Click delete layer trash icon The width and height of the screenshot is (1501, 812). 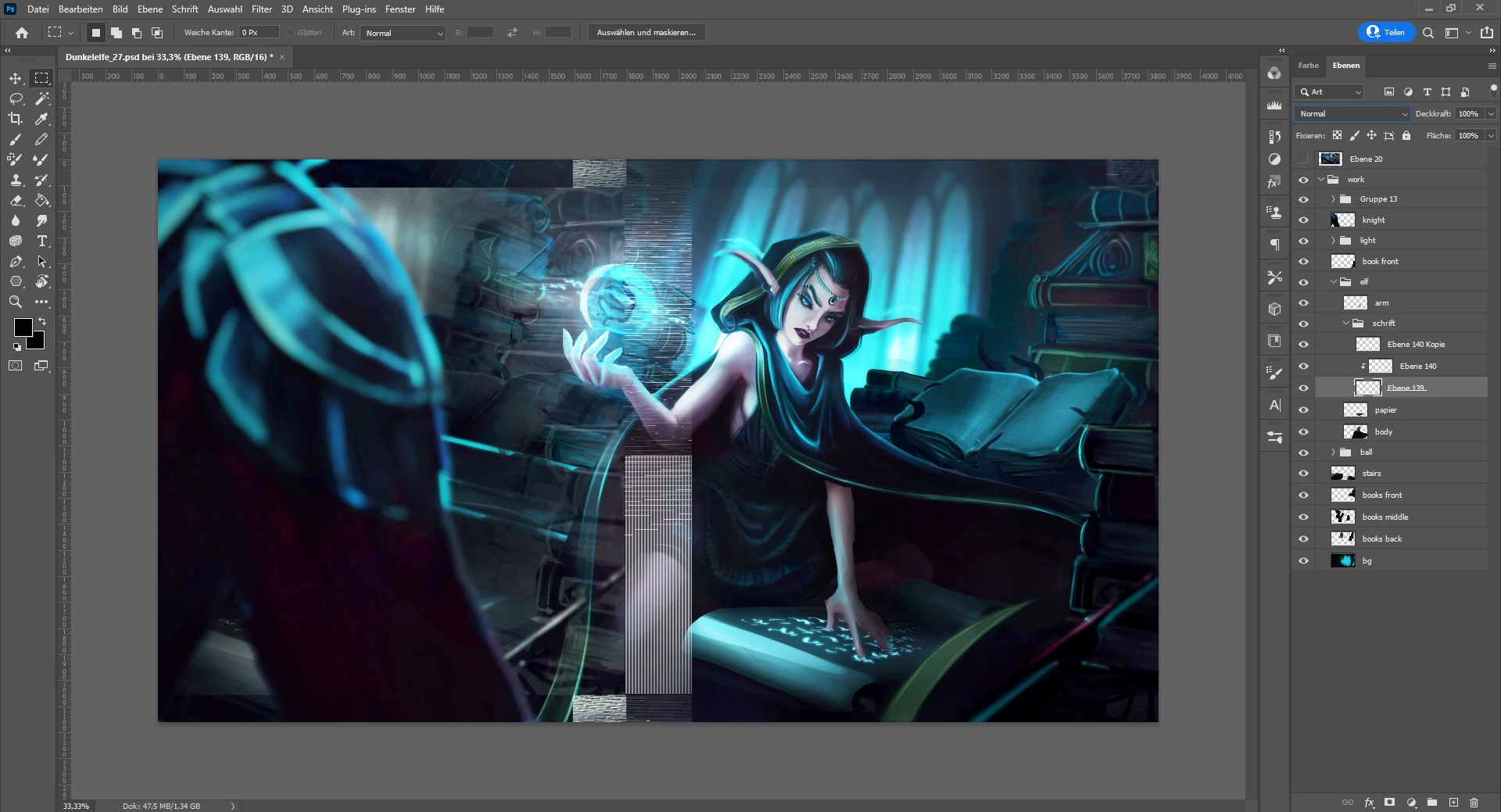tap(1474, 803)
